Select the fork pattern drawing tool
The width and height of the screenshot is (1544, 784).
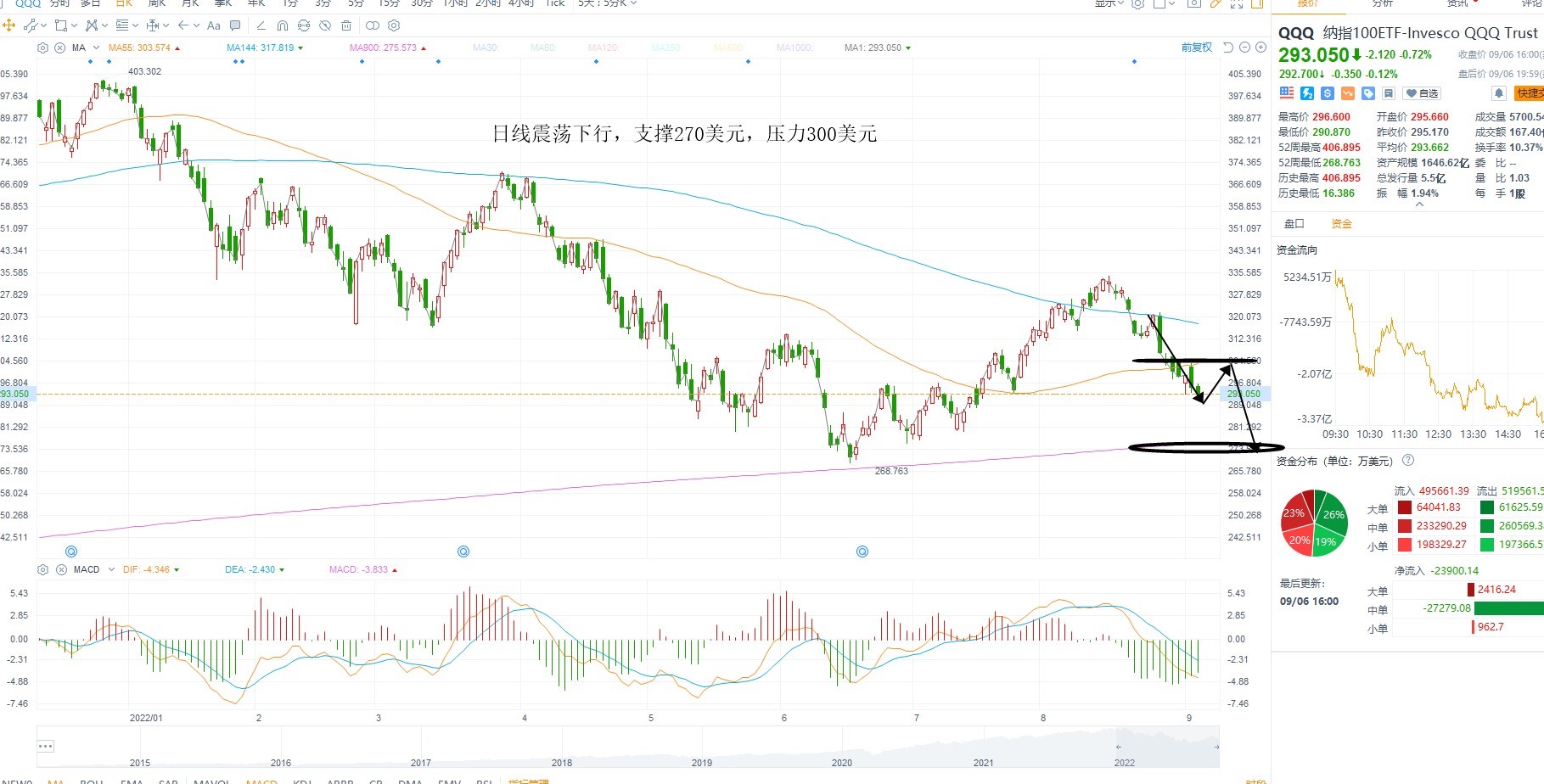(x=92, y=25)
